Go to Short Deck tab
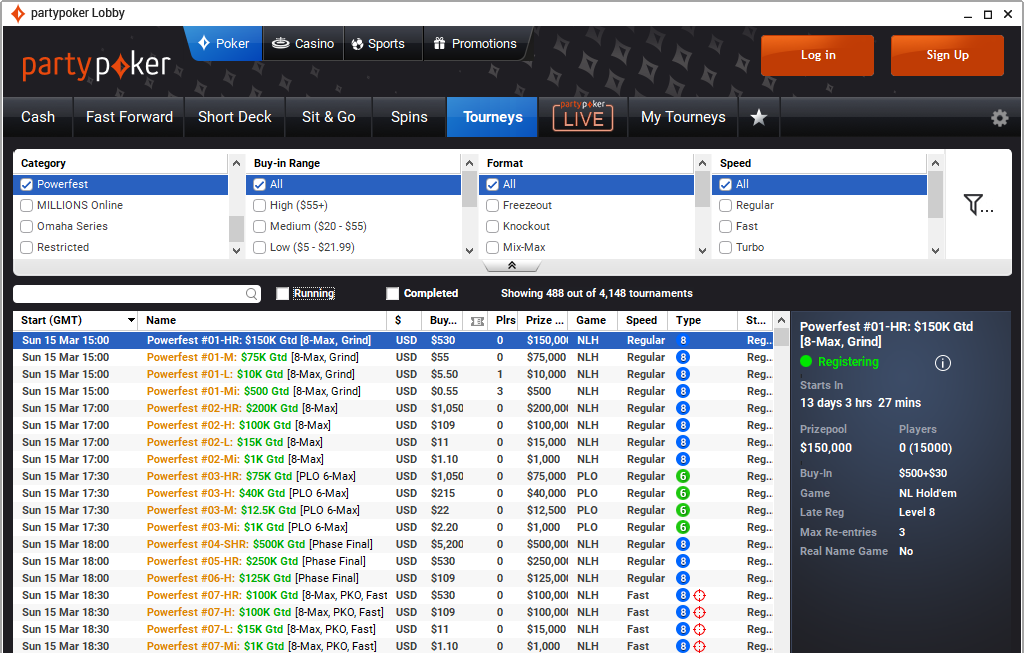Viewport: 1024px width, 653px height. pos(234,117)
